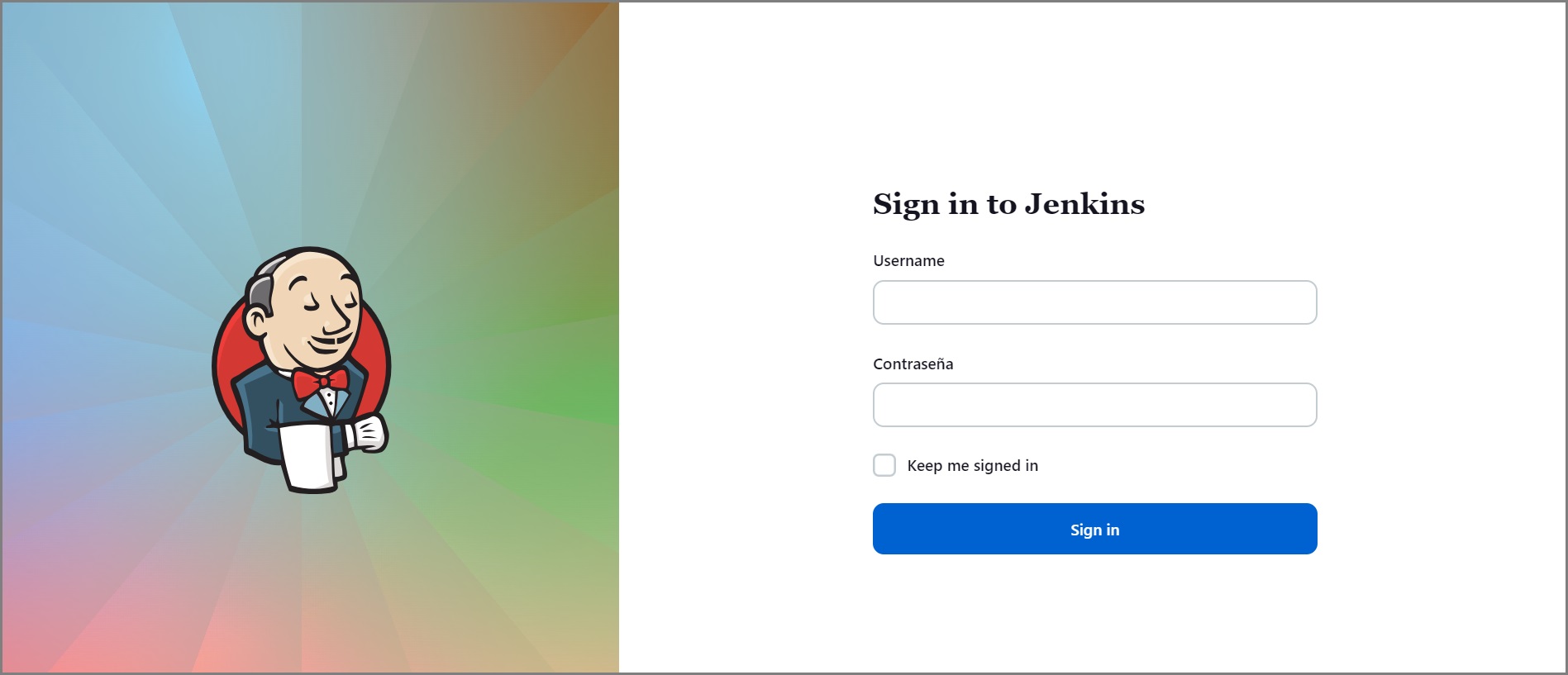Click the 'Keep me signed in' label text
This screenshot has width=1568, height=675.
pyautogui.click(x=972, y=466)
